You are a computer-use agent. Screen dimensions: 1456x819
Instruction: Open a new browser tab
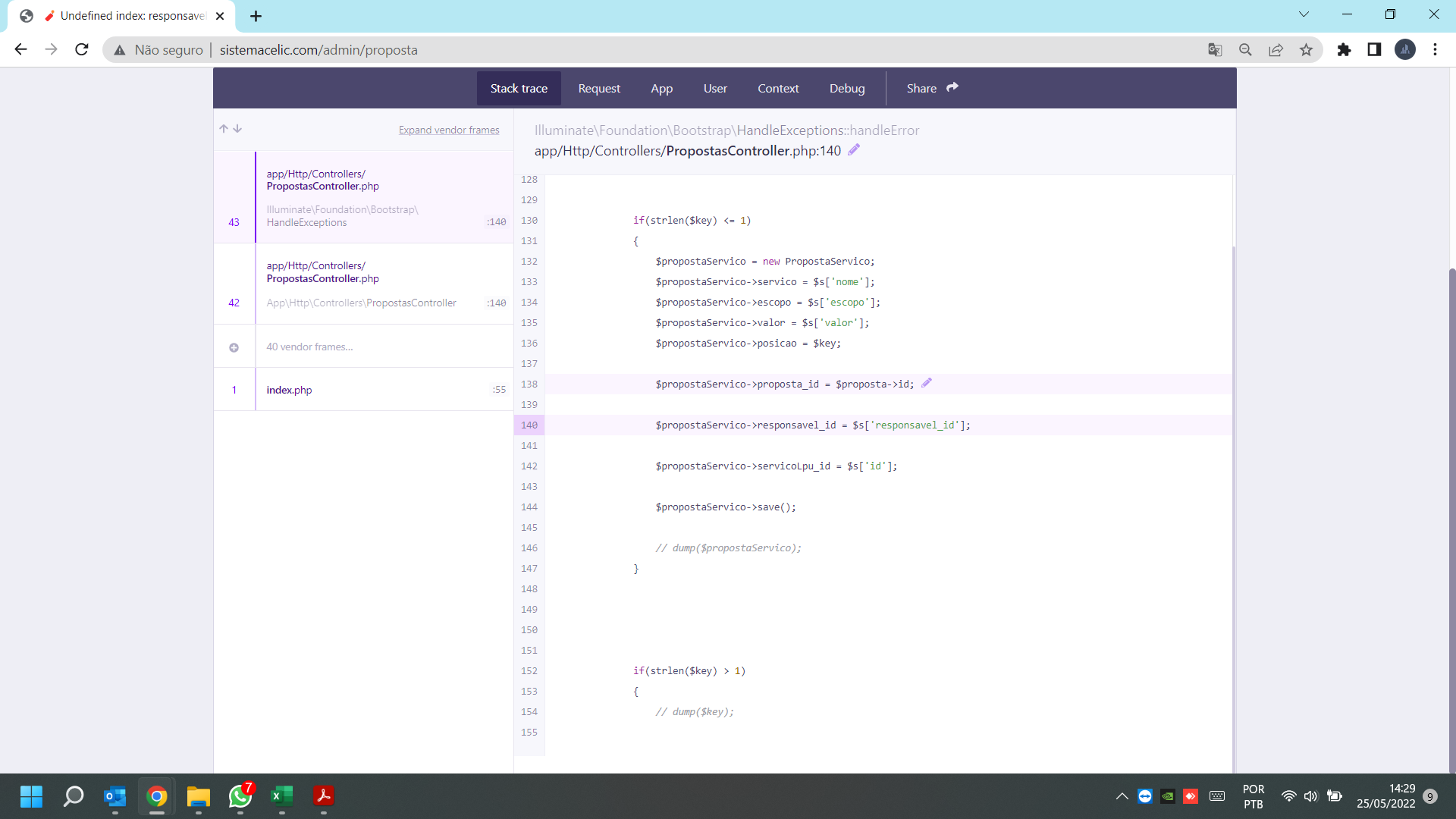coord(256,16)
